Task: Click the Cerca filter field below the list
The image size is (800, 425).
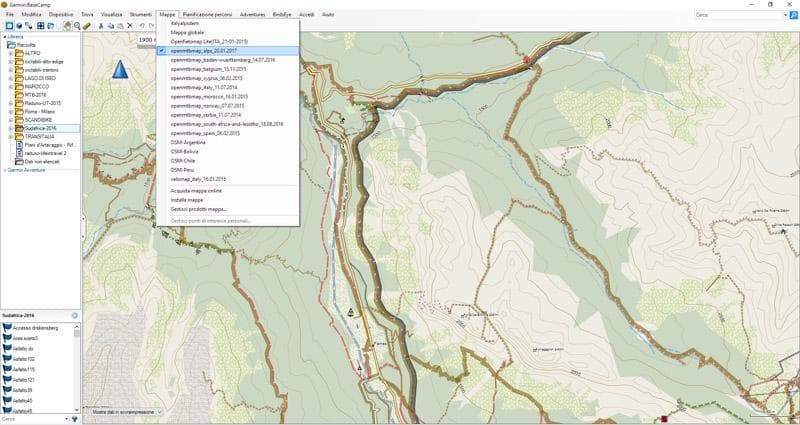Action: pos(33,419)
